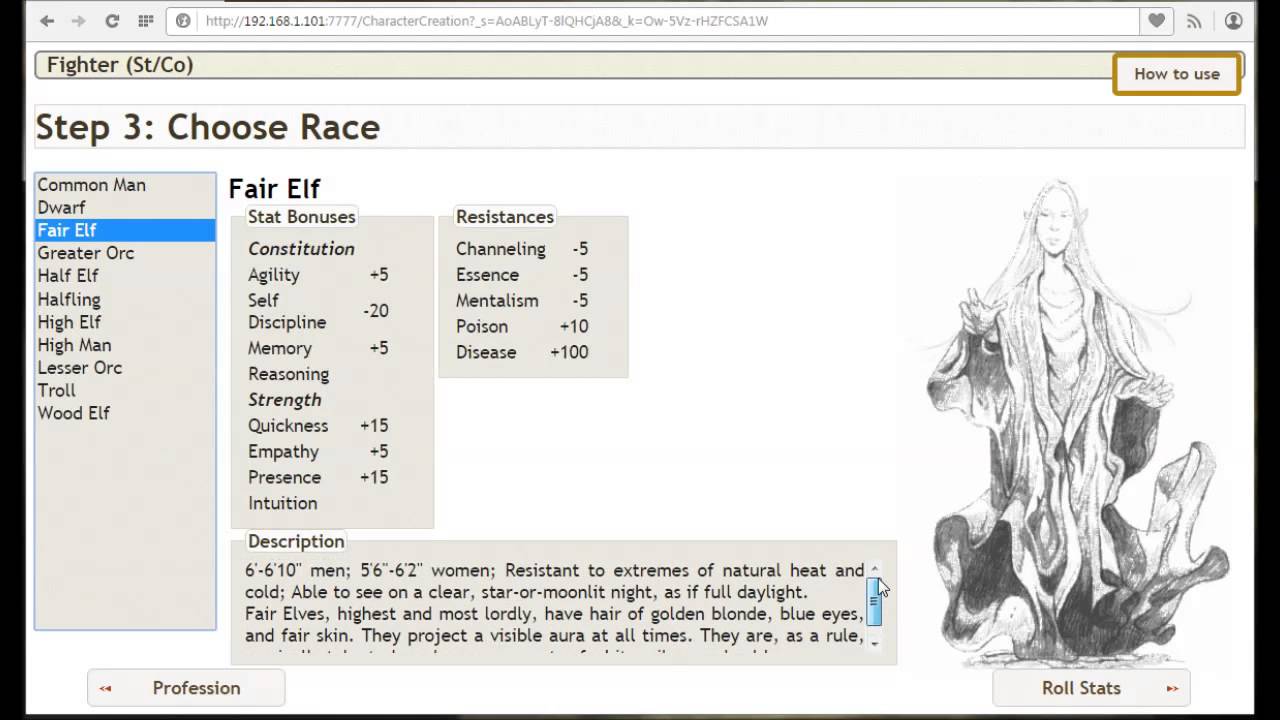Click the description scrollbar down arrow

click(874, 644)
